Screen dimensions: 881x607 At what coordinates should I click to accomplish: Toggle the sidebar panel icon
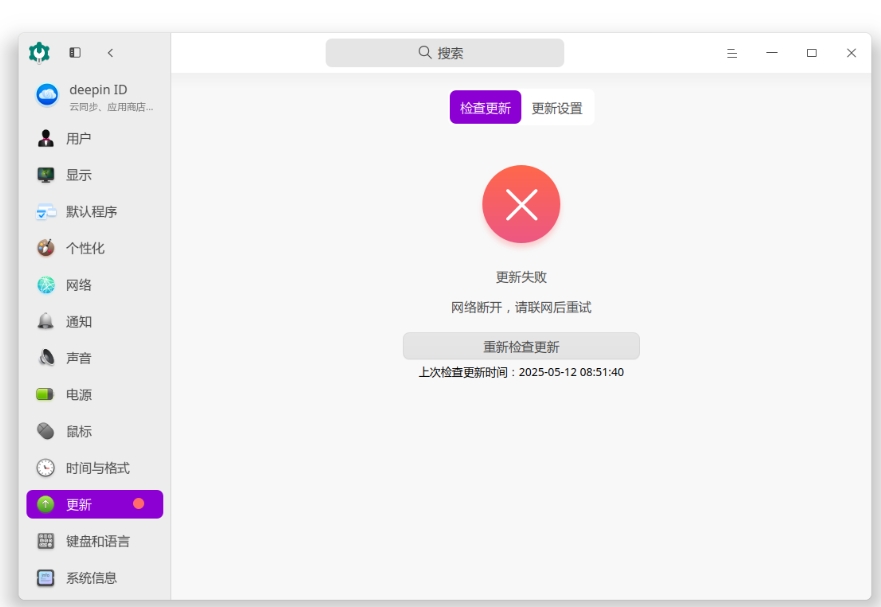[75, 53]
